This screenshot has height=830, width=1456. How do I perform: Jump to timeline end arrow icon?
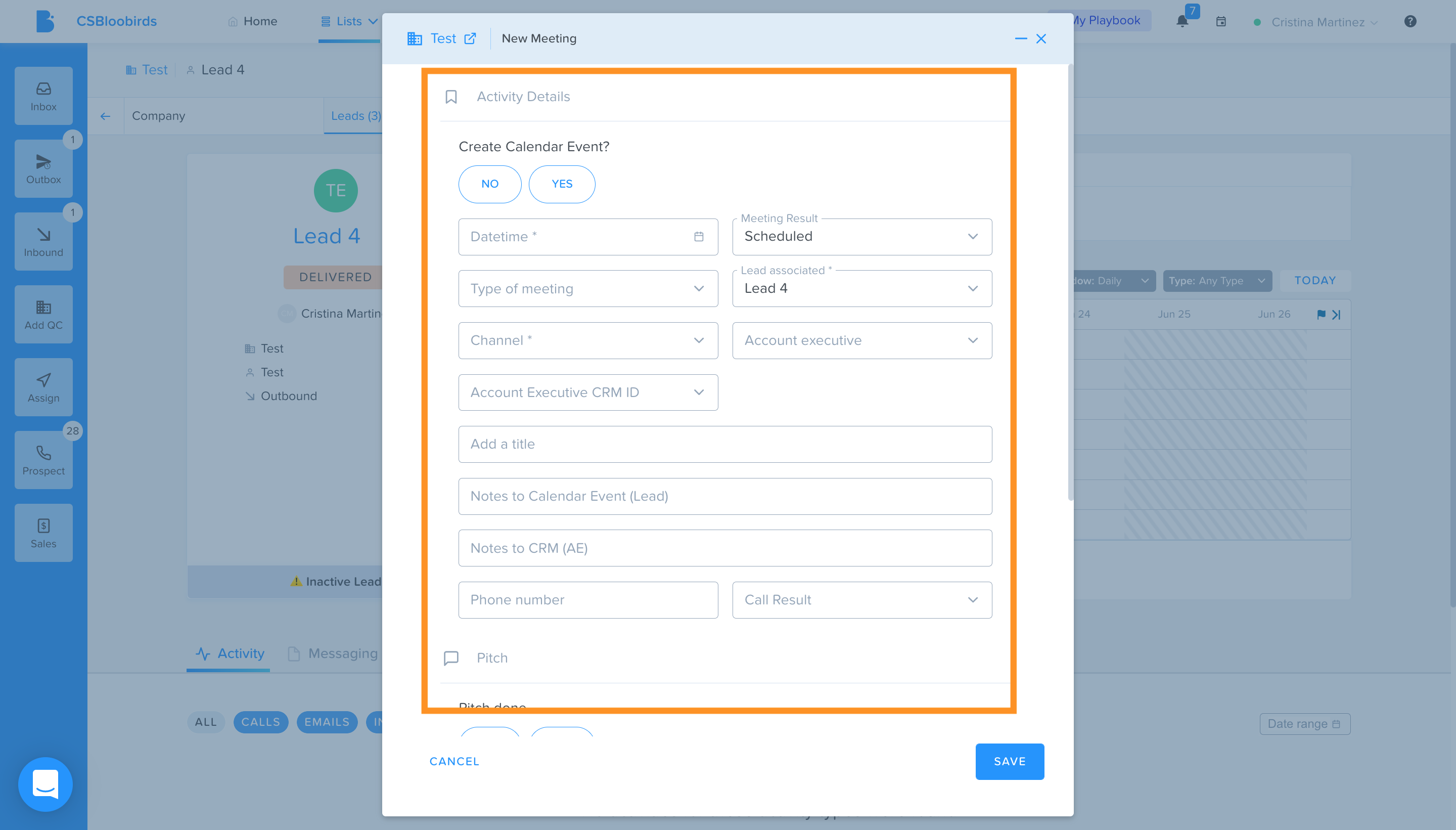[x=1336, y=315]
